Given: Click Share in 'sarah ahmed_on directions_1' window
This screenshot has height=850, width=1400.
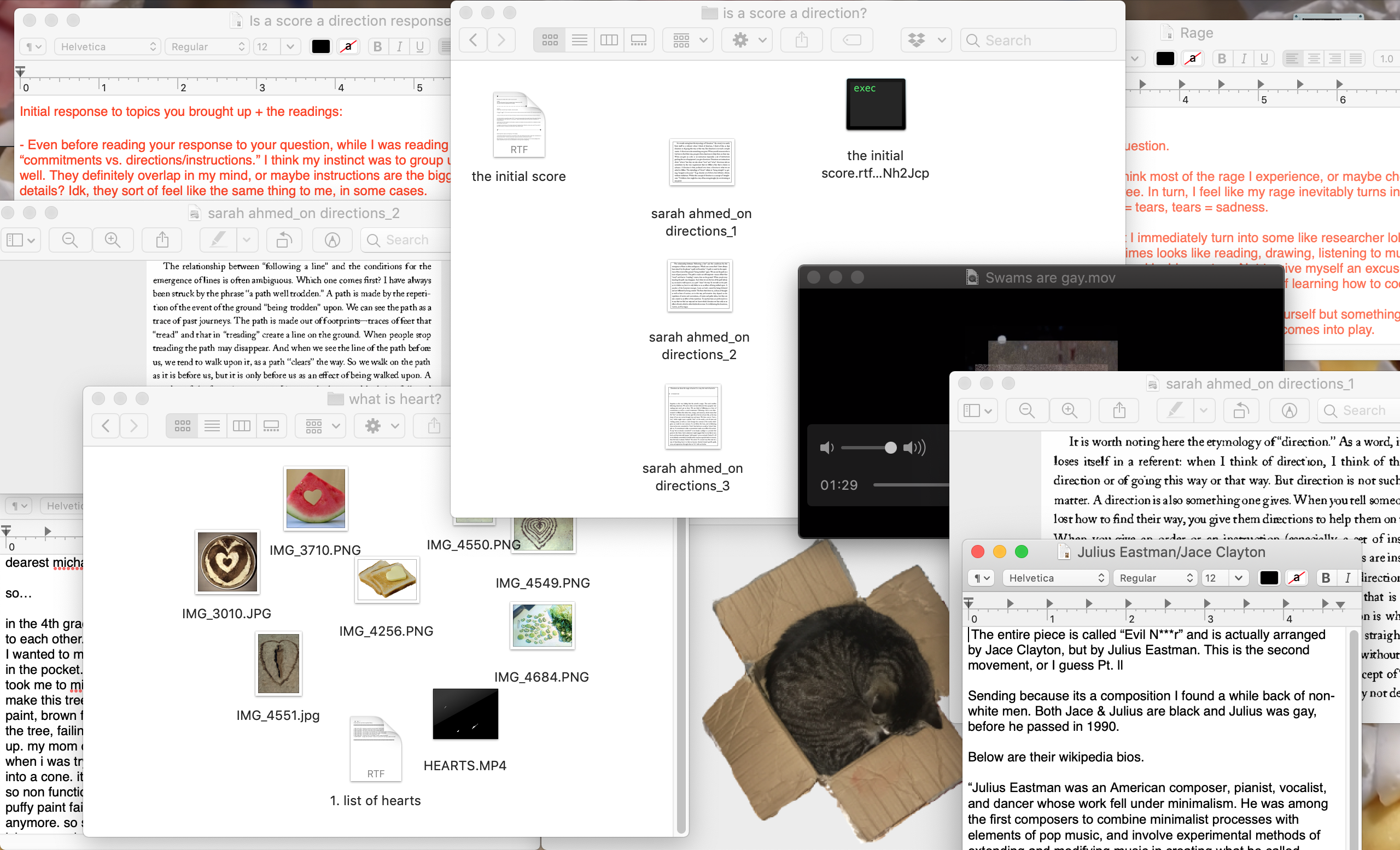Looking at the screenshot, I should pos(1119,411).
